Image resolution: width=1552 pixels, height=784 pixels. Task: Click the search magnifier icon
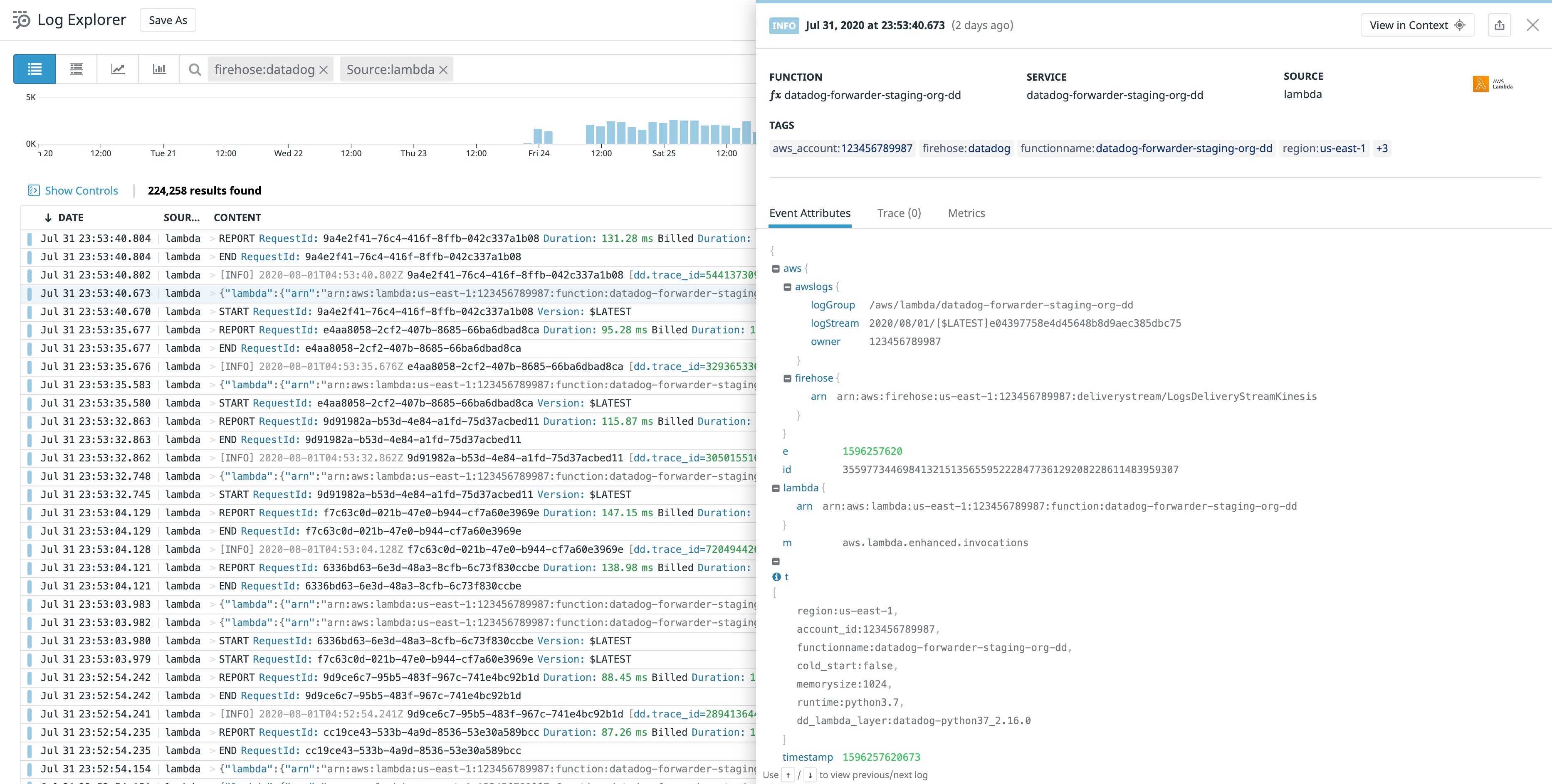(x=195, y=69)
